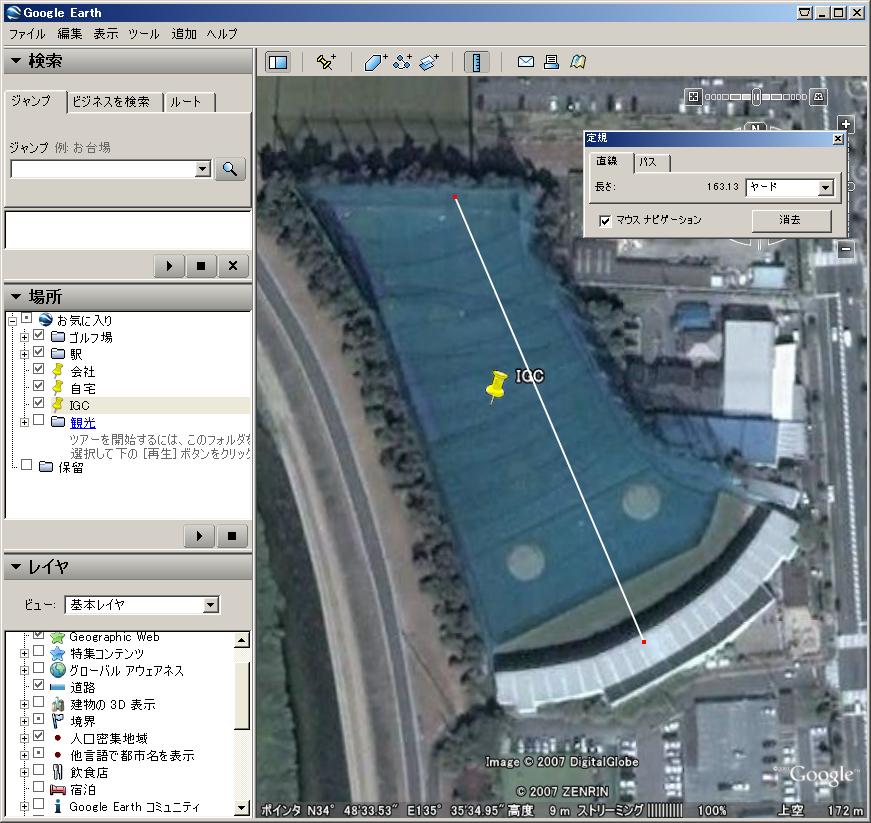Check the 保留 folder checkbox
Screen dimensions: 871x823
point(26,465)
